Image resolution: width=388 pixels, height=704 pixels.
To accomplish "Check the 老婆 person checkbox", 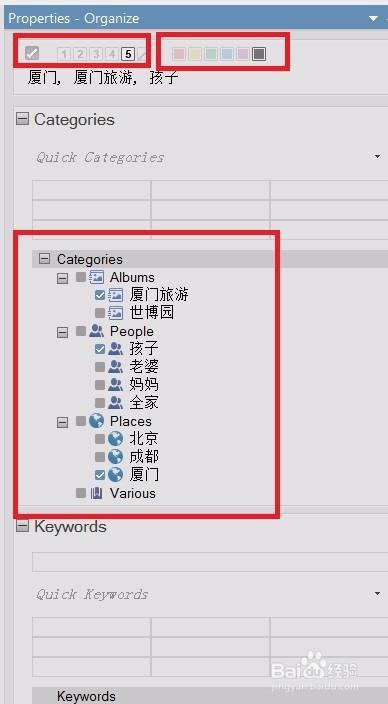I will (x=100, y=367).
